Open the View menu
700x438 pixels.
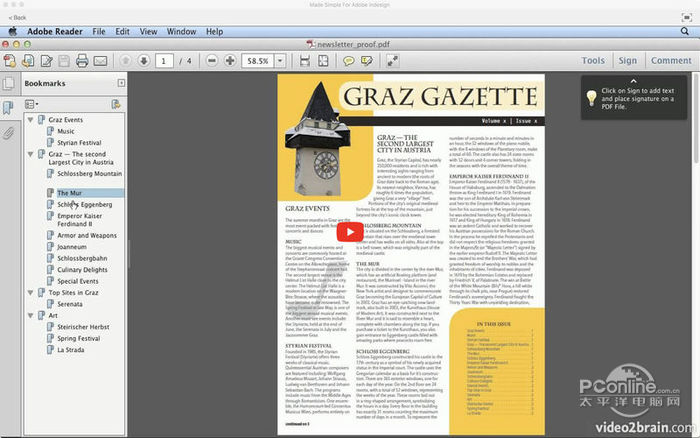pos(148,31)
